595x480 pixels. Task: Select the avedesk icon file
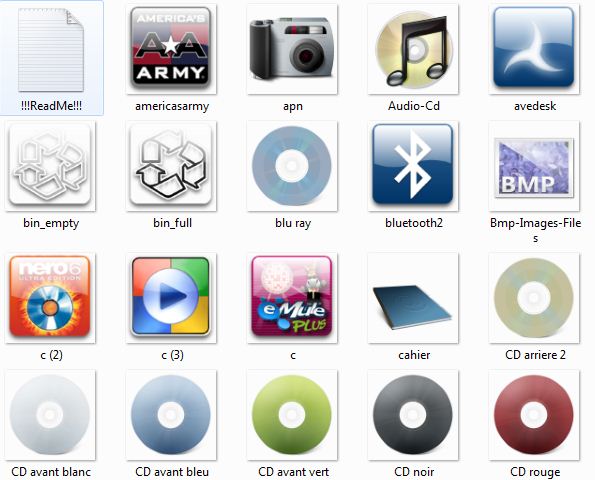coord(534,49)
